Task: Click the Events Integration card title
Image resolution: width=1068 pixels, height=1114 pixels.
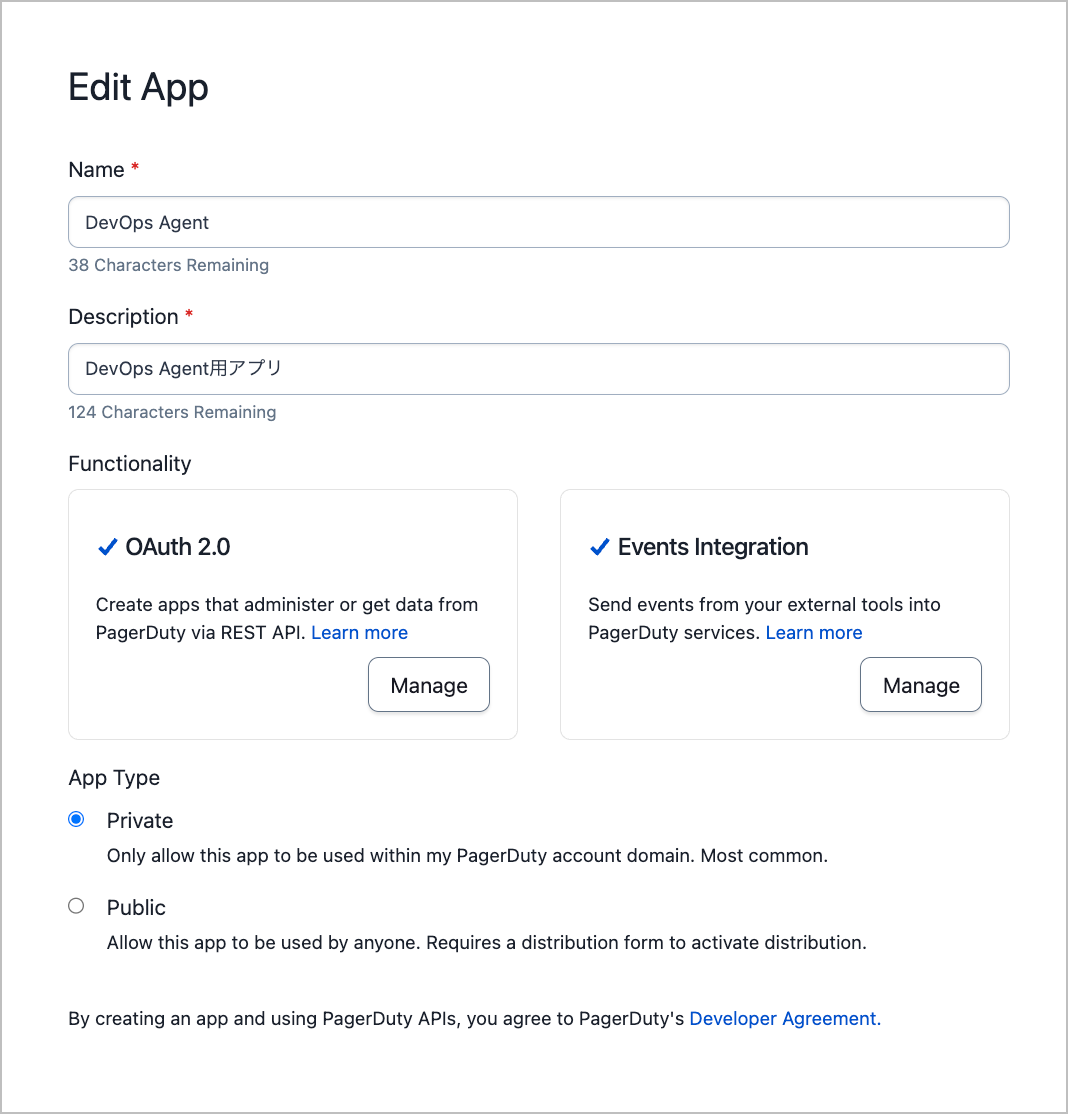Action: (713, 547)
